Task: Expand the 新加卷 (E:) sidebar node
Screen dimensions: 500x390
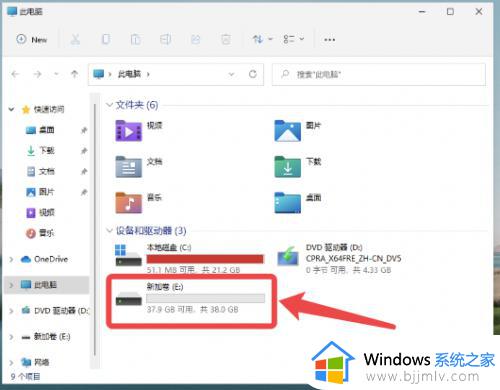Action: (11, 337)
